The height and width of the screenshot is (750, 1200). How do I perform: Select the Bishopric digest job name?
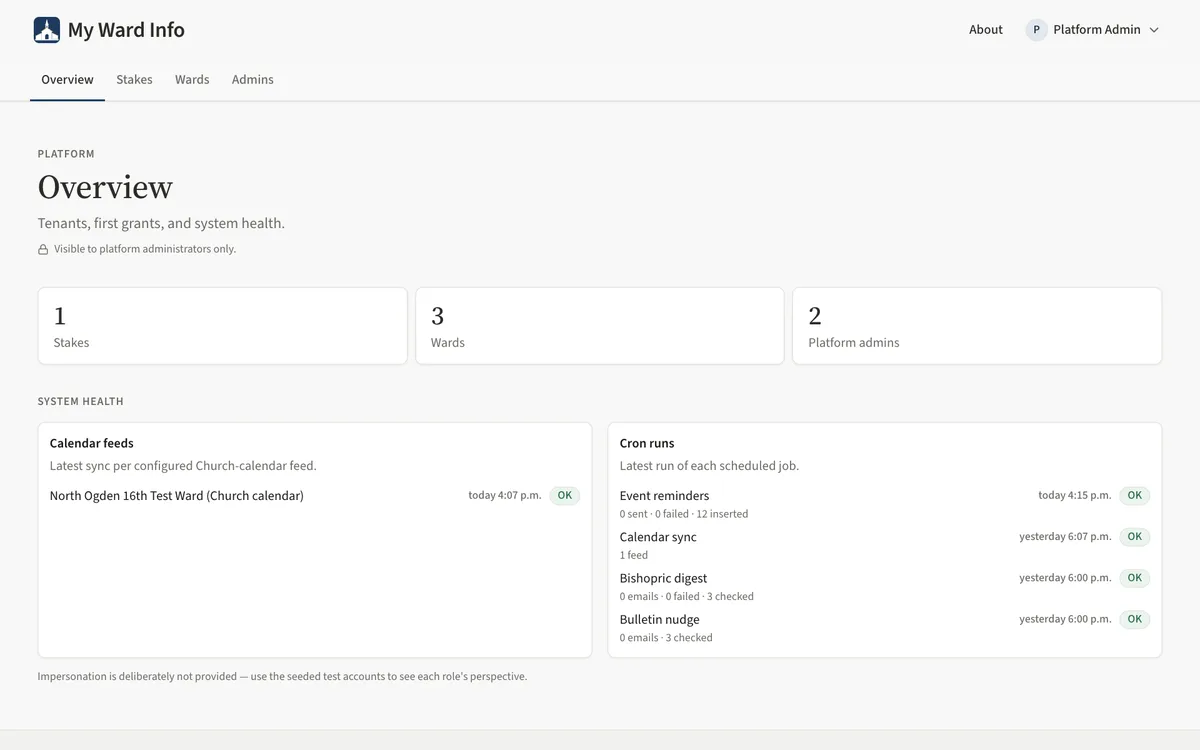click(x=663, y=578)
